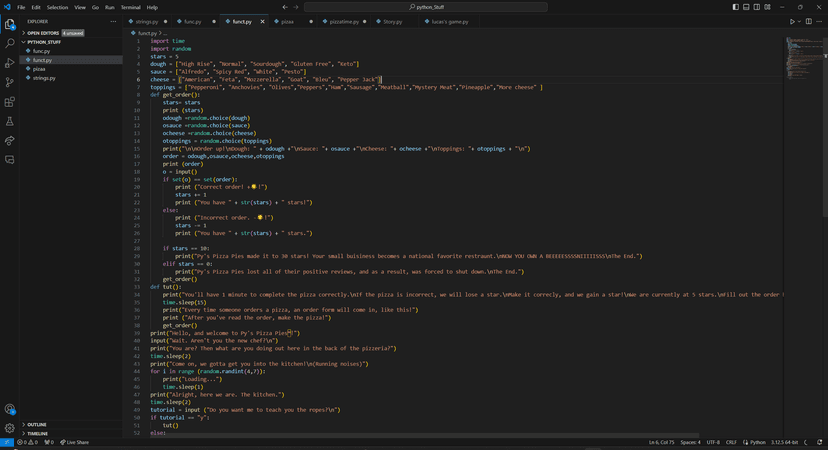Open the Testing flask icon view
Image resolution: width=828 pixels, height=450 pixels.
[x=10, y=121]
